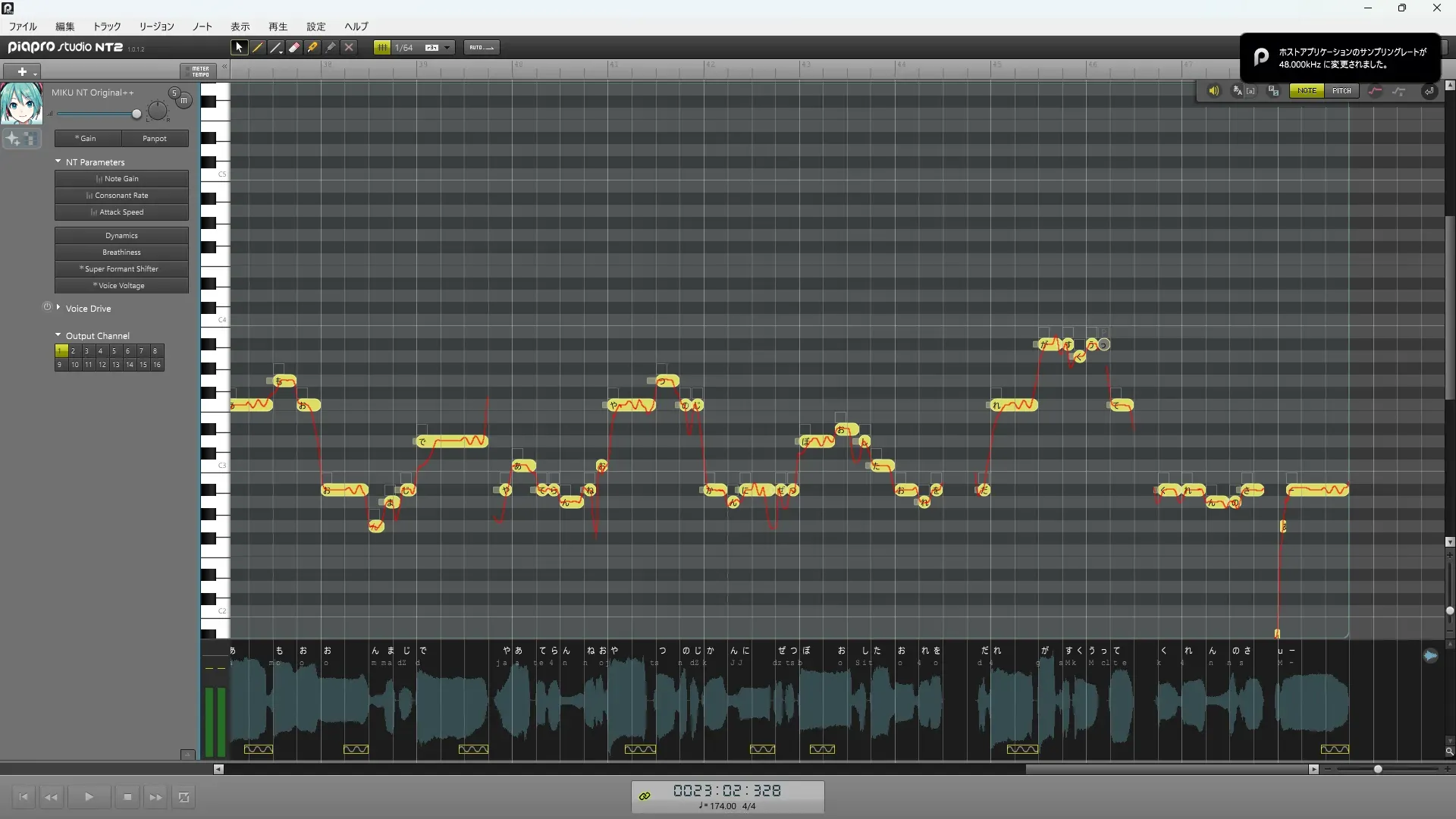The width and height of the screenshot is (1456, 819).
Task: Select the Line drawing tool
Action: click(276, 47)
